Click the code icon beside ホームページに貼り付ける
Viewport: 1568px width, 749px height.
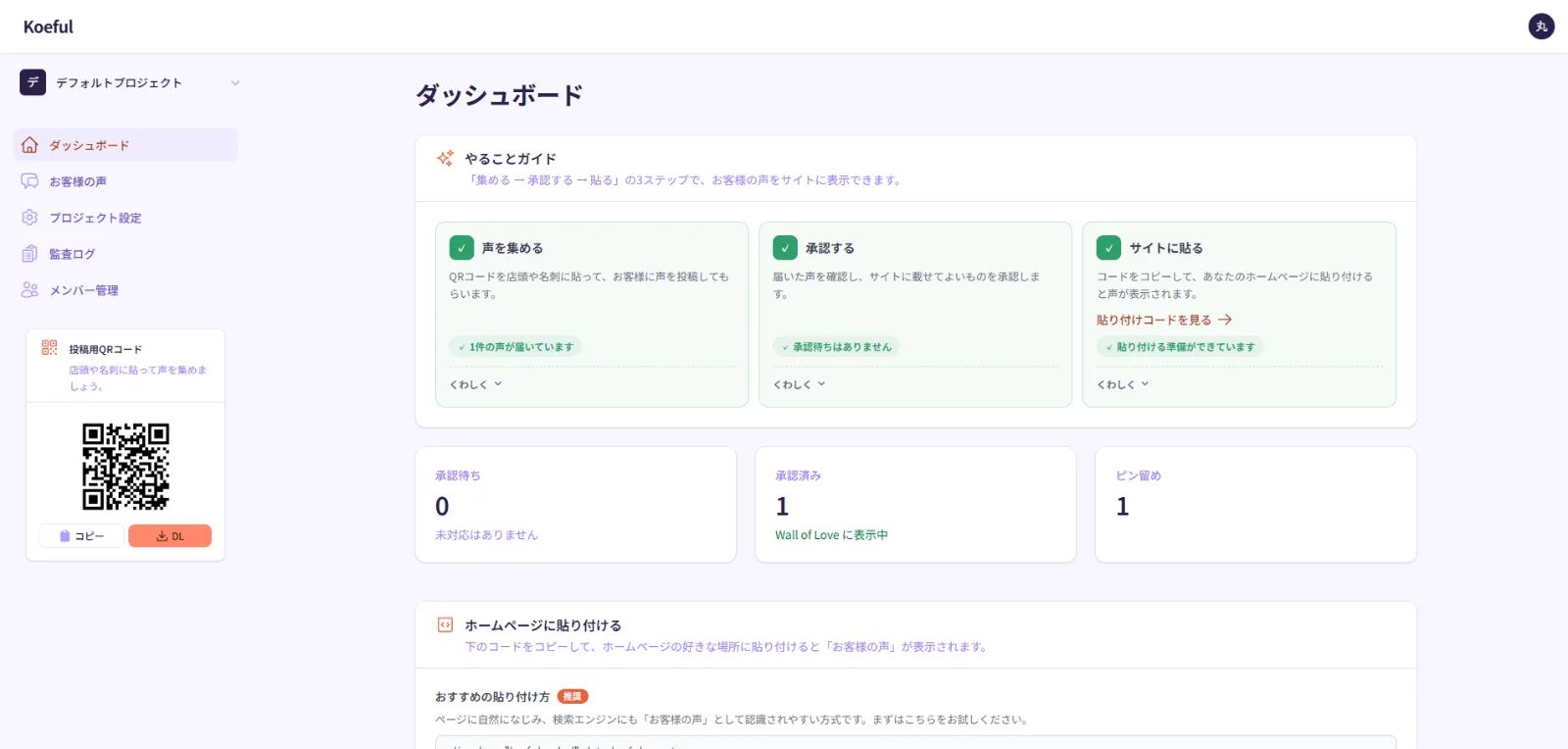pyautogui.click(x=445, y=624)
